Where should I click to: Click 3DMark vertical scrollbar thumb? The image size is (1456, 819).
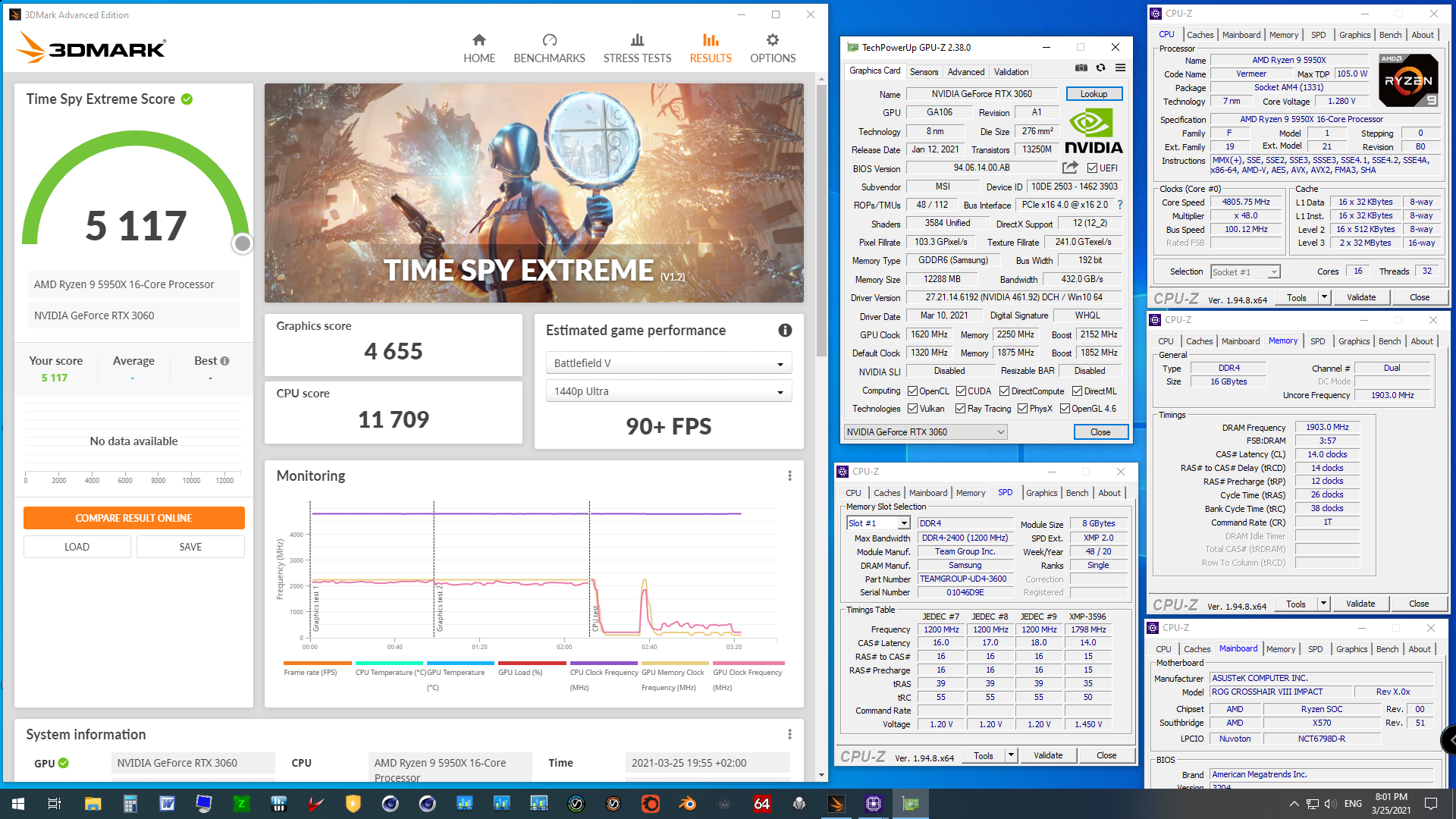[x=821, y=220]
